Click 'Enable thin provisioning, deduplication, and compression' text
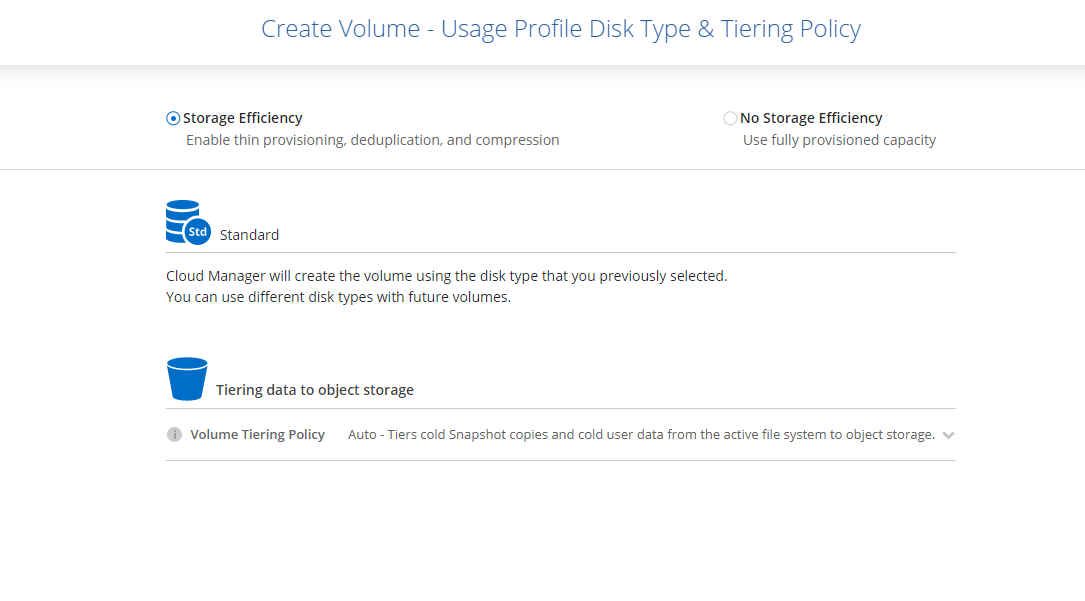Image resolution: width=1085 pixels, height=601 pixels. coord(372,140)
